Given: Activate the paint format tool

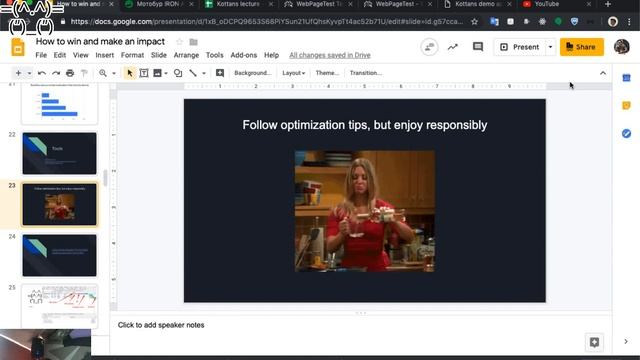Looking at the screenshot, I should tap(84, 73).
